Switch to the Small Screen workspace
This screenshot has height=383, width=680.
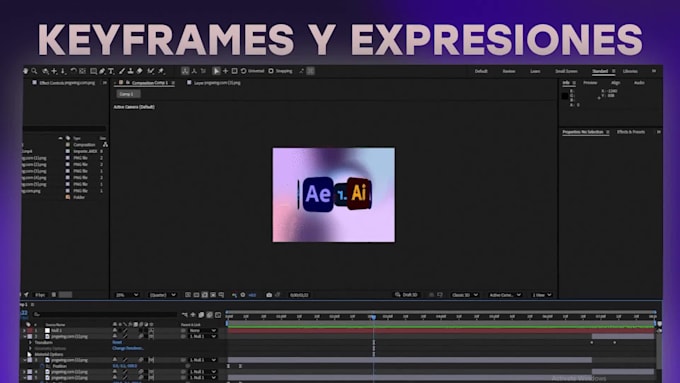[566, 71]
